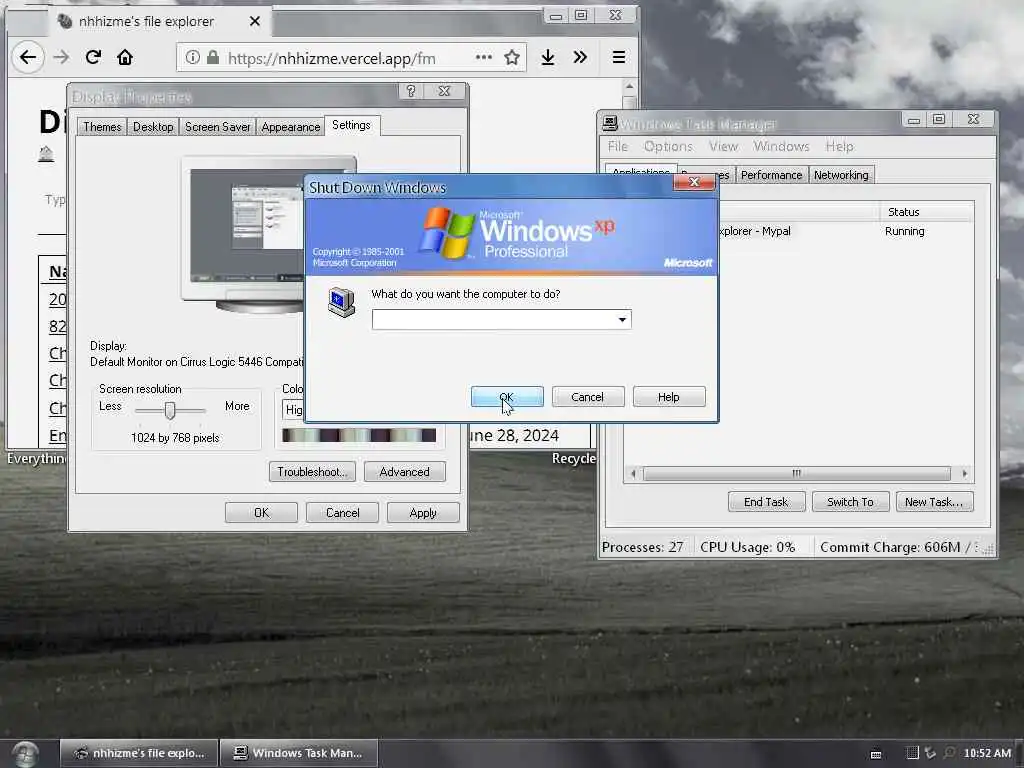The width and height of the screenshot is (1024, 768).
Task: Click Task Manager horizontal scrollbar
Action: (x=797, y=473)
